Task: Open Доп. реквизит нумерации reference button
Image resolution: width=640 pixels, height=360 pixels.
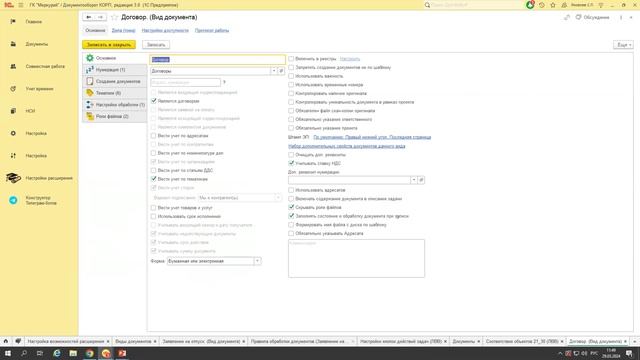Action: coord(421,180)
